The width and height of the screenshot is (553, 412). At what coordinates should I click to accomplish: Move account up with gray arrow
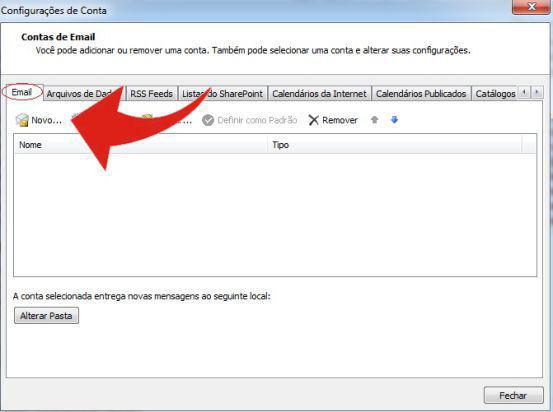(x=375, y=120)
